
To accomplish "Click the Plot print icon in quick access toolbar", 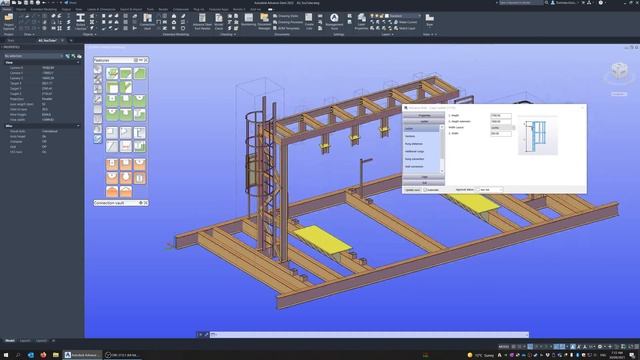I will (x=38, y=3).
